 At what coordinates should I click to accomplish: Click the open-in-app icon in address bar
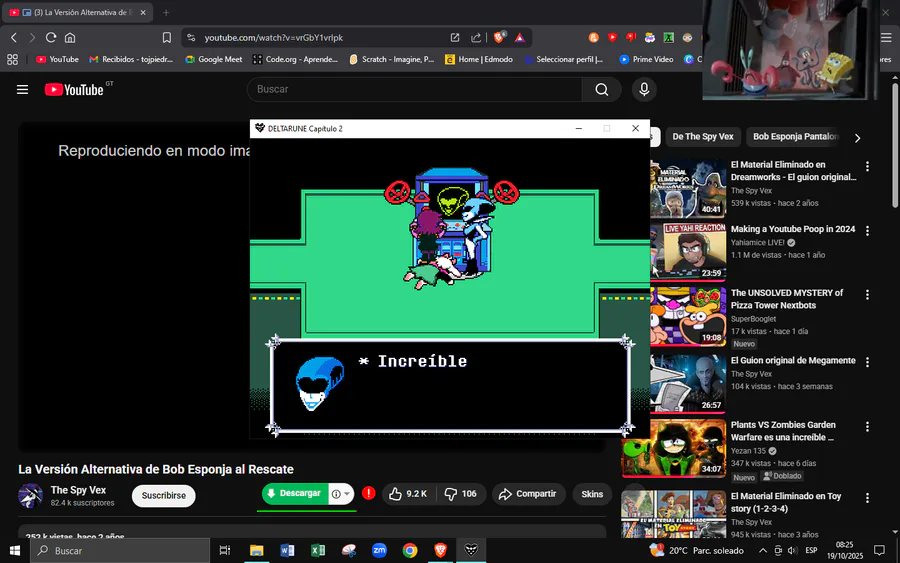(x=455, y=37)
